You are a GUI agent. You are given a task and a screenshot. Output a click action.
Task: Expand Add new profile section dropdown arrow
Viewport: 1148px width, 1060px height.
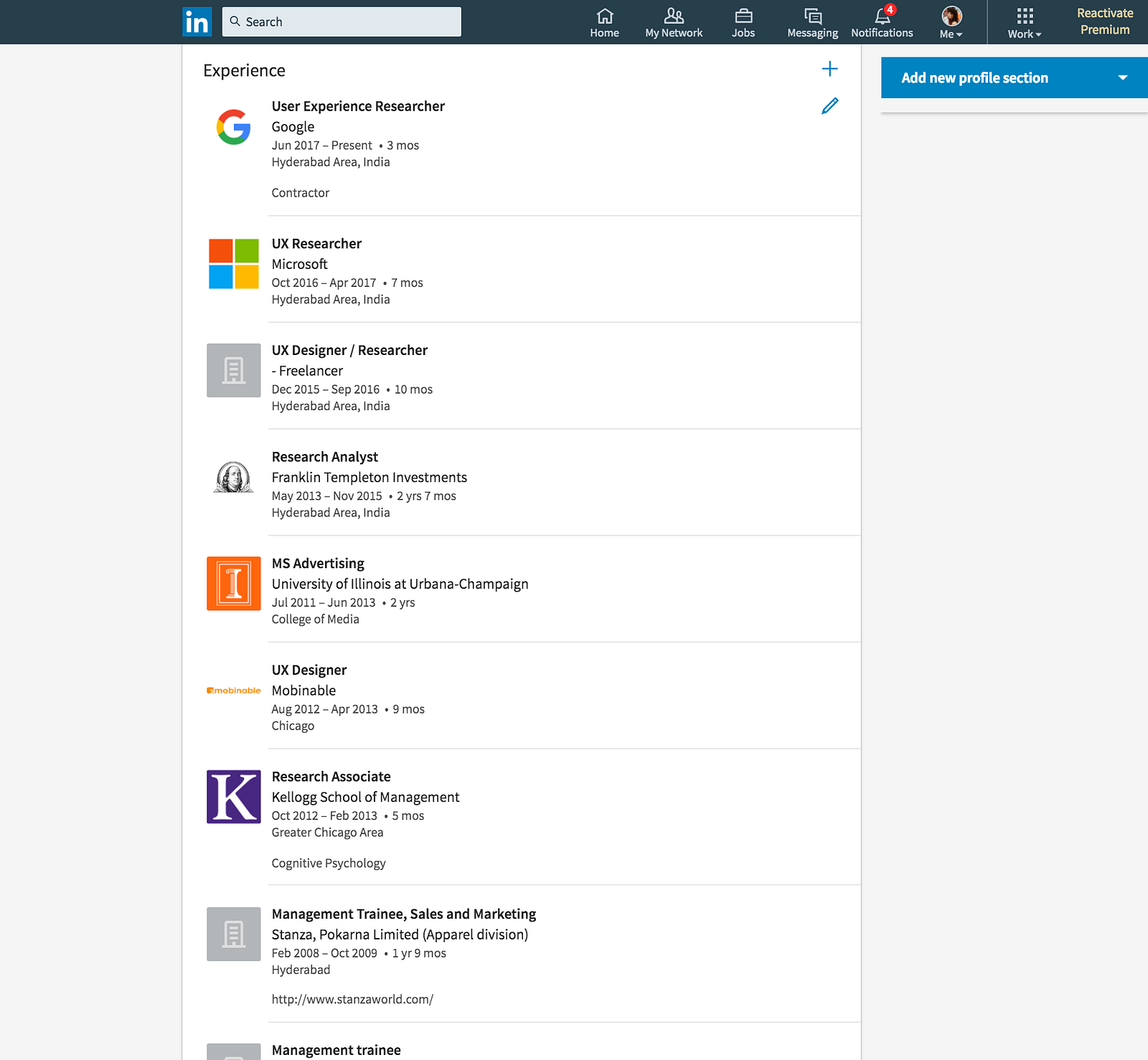pos(1123,77)
